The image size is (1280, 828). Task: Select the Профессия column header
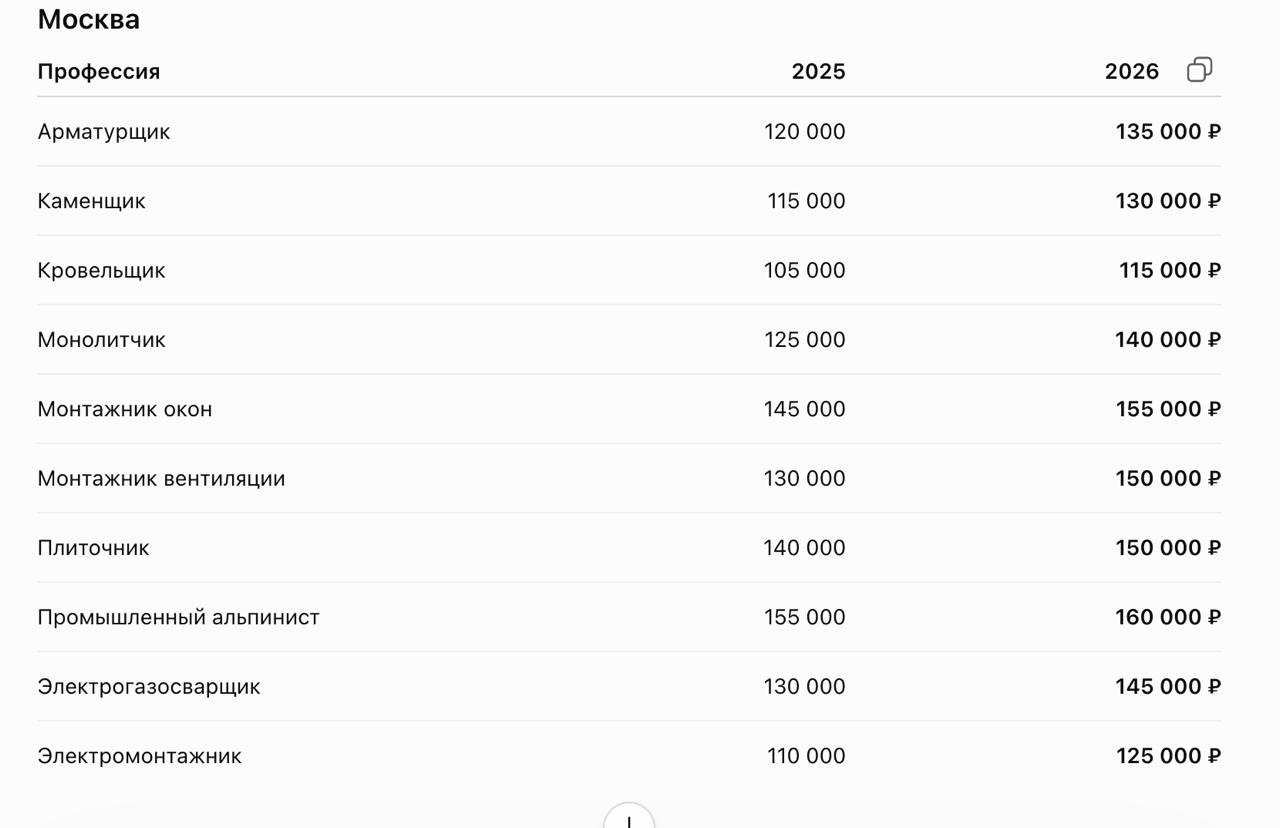coord(99,71)
